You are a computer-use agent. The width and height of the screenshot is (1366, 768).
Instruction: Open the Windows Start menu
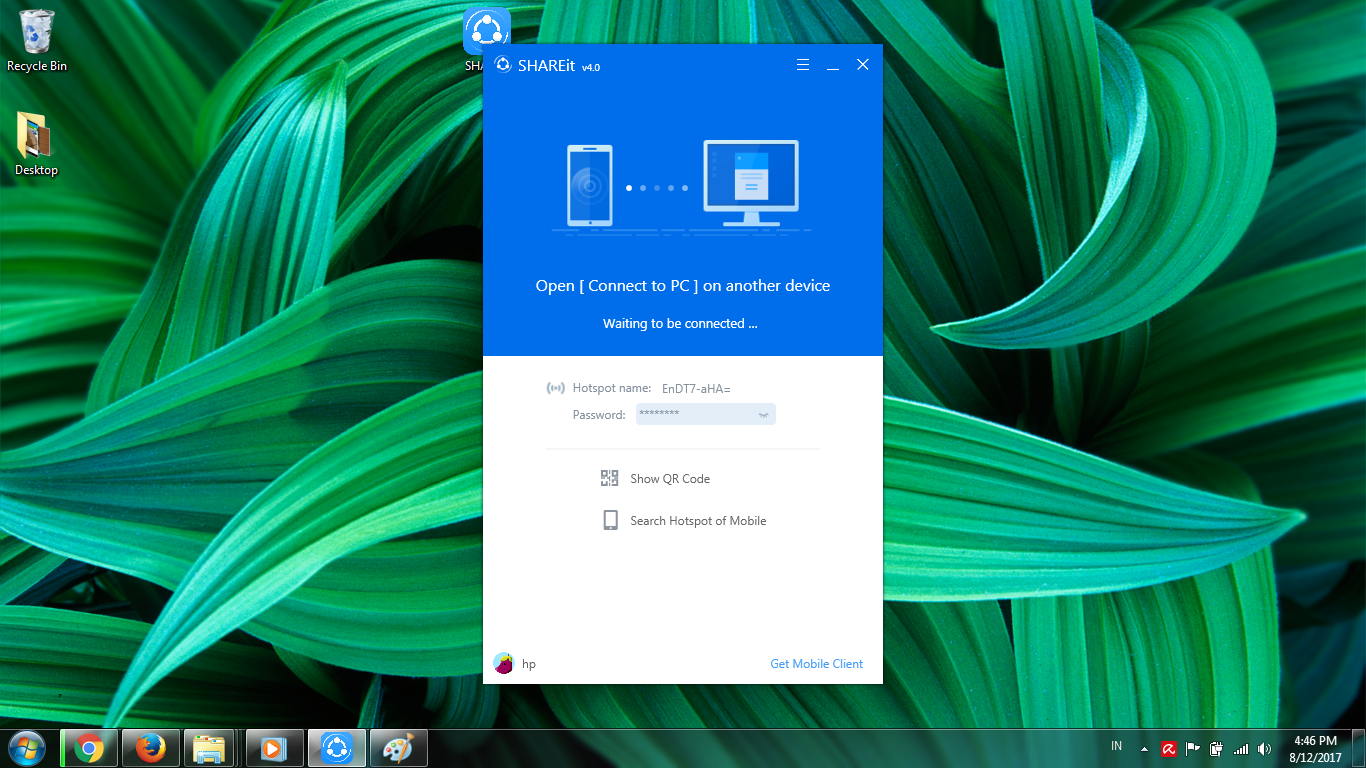(26, 747)
